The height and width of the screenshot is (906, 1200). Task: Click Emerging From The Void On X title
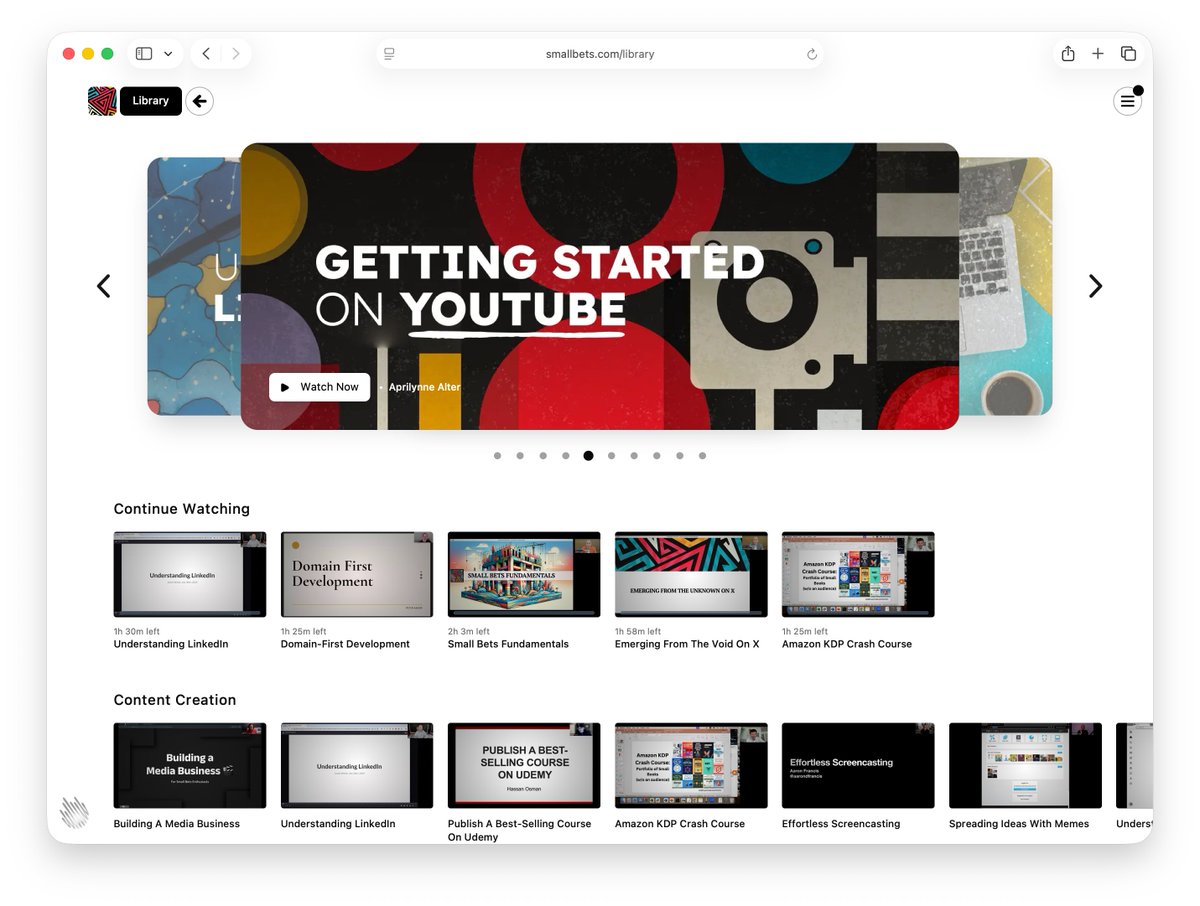pos(687,644)
